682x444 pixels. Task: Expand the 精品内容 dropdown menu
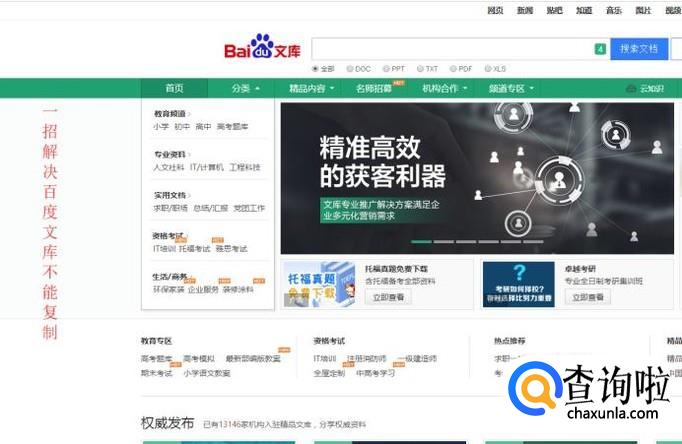point(311,88)
